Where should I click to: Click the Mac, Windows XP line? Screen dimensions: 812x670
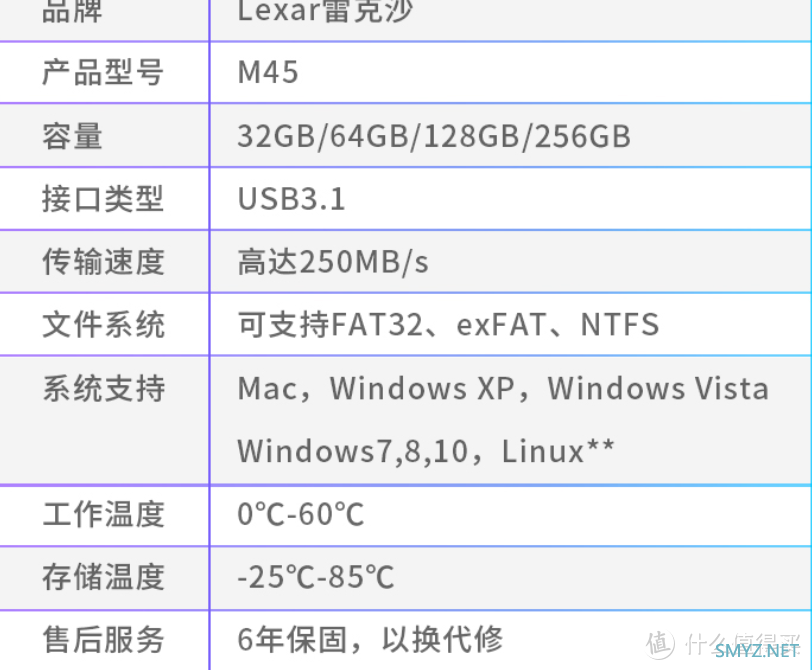coord(503,388)
